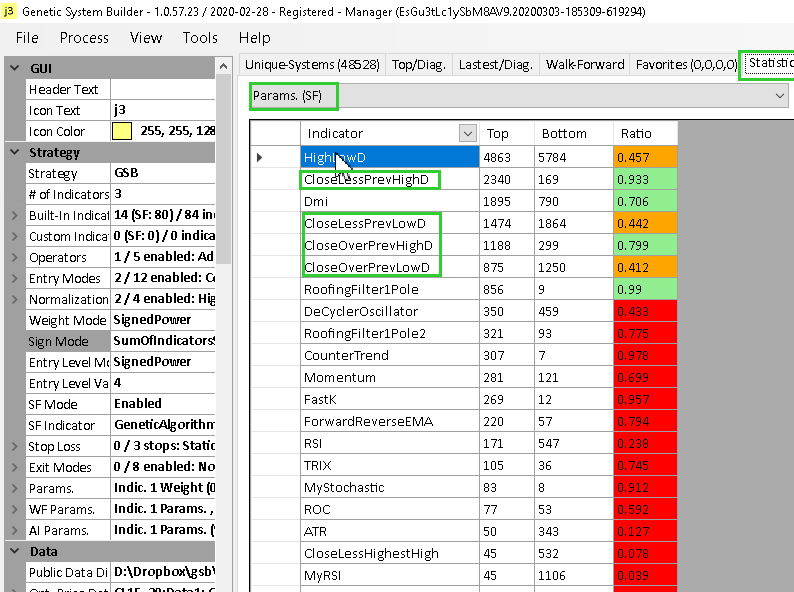Click the row pointer arrow beside HighLowD
Screen dimensions: 794x592
click(260, 158)
